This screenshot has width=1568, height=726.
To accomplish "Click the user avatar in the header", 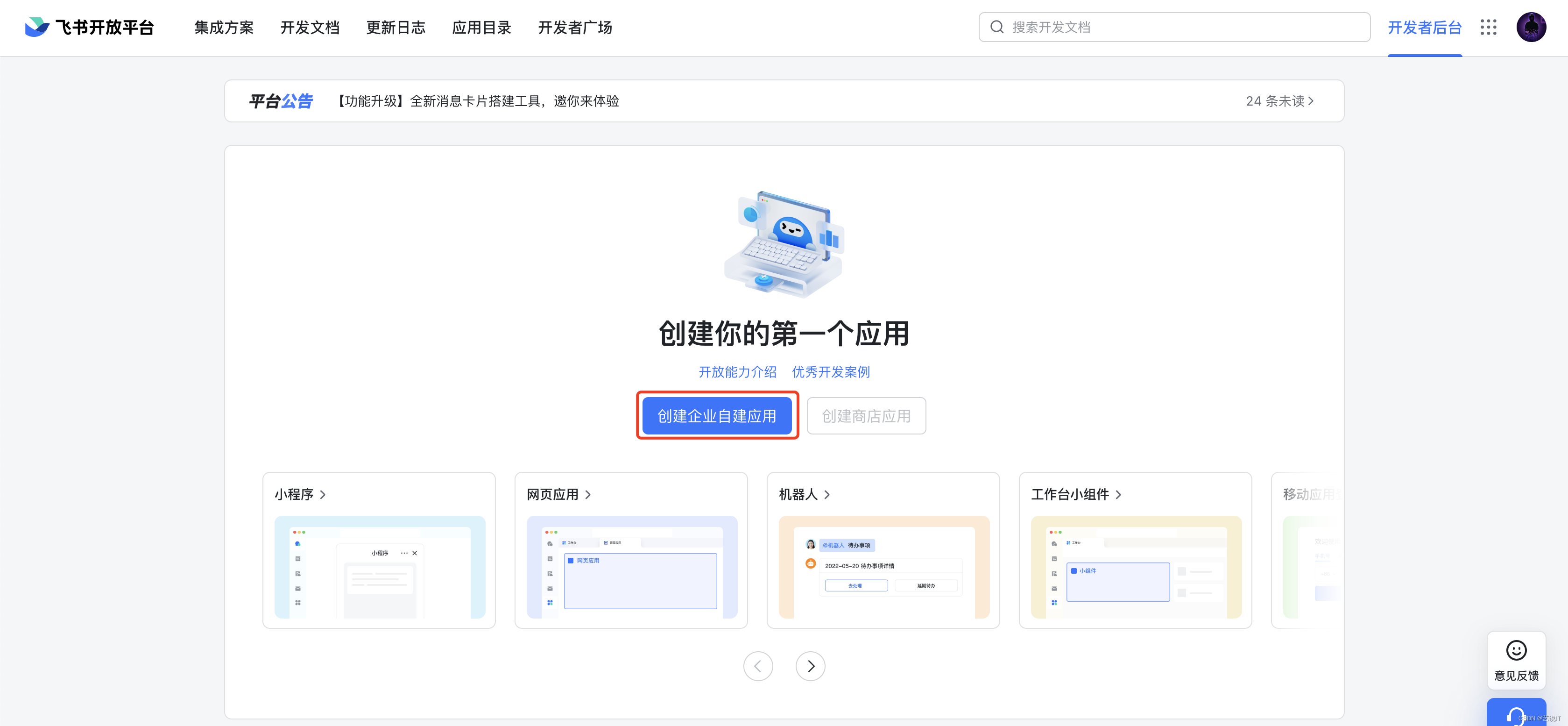I will click(1531, 28).
